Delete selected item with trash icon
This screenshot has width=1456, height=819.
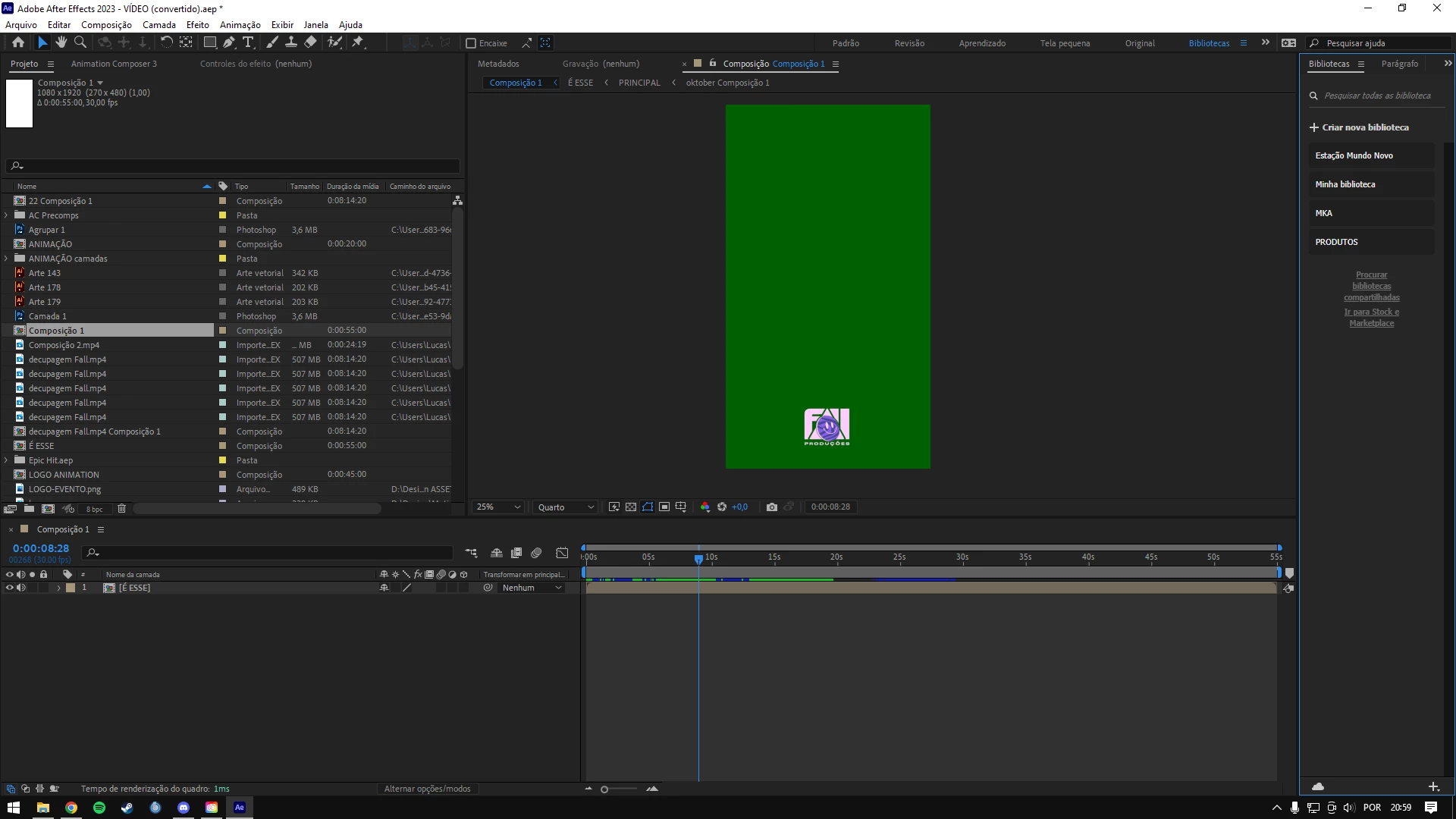pos(121,509)
